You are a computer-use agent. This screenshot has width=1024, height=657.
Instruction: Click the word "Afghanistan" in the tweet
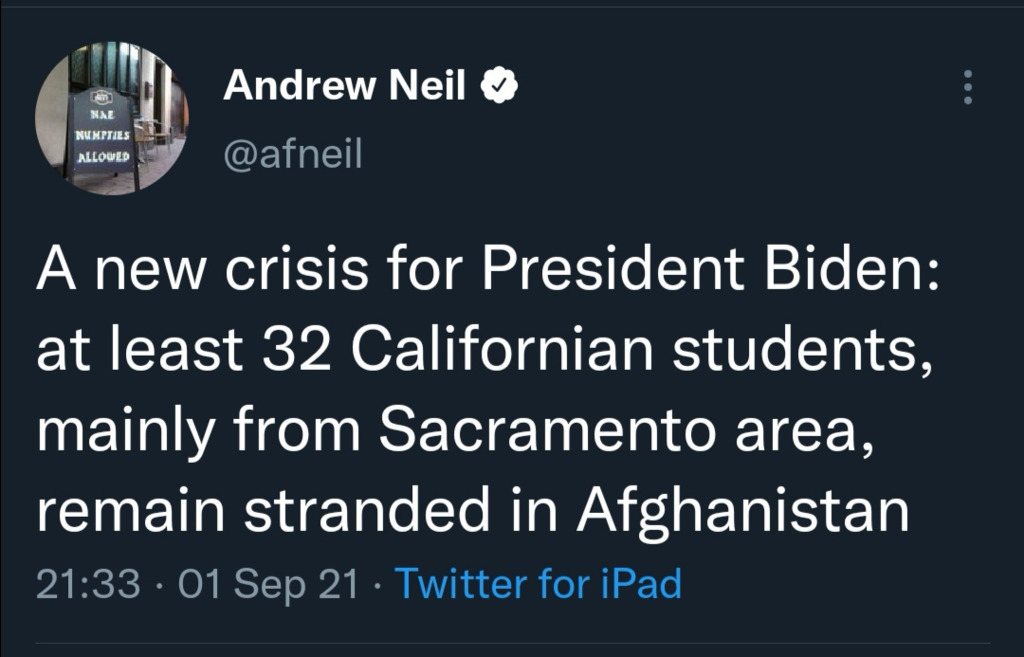[742, 510]
